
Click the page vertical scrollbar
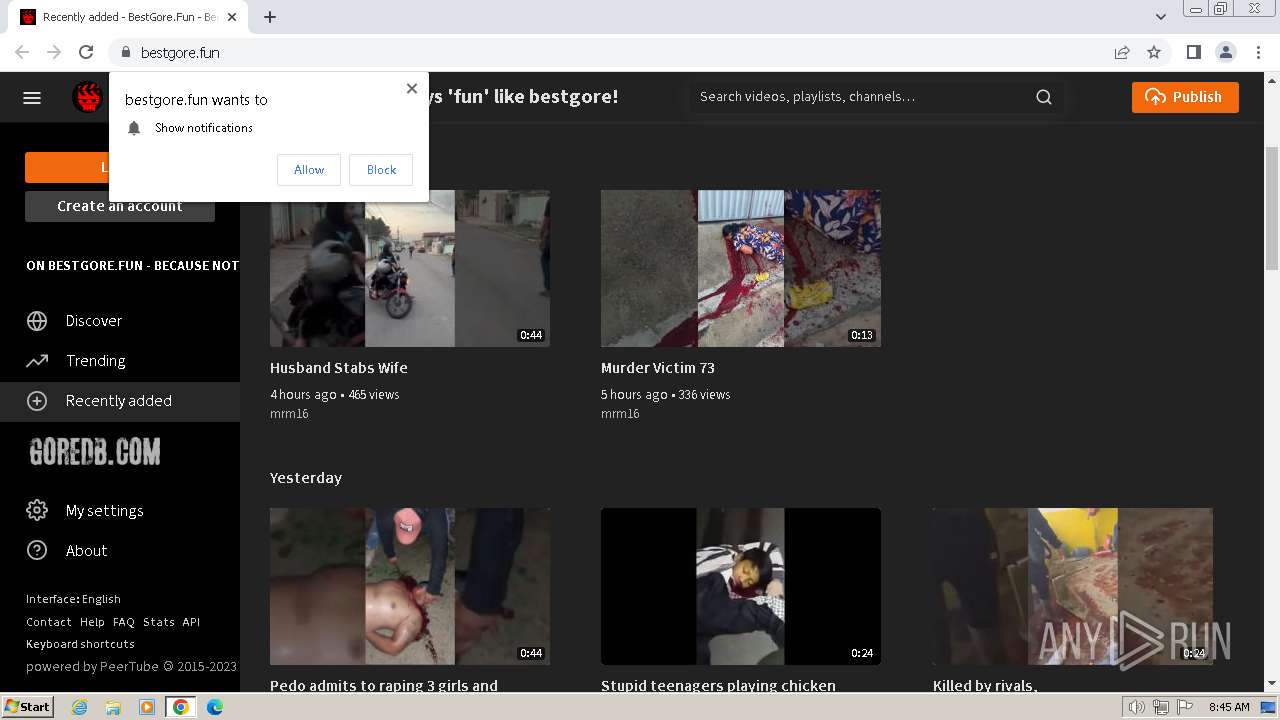(1272, 208)
